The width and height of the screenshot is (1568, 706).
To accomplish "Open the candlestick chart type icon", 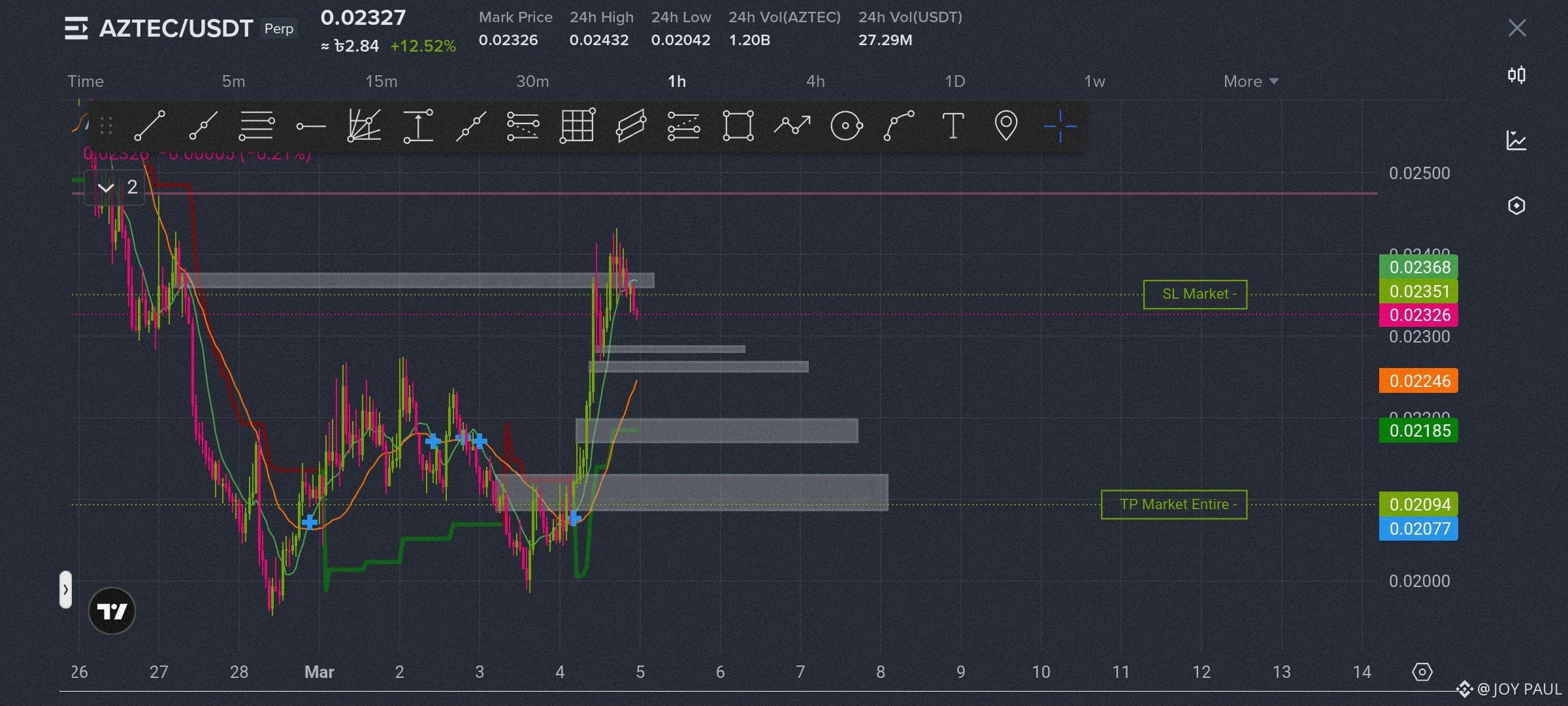I will pos(1516,75).
